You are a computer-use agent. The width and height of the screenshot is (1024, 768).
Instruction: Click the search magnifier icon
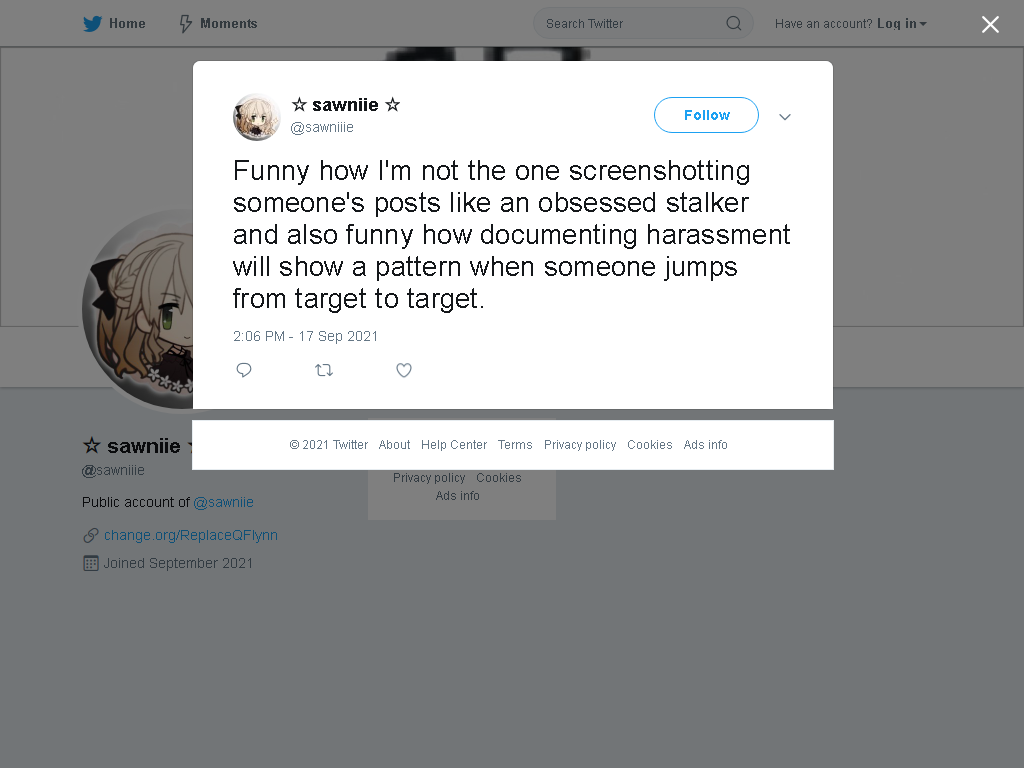[733, 24]
